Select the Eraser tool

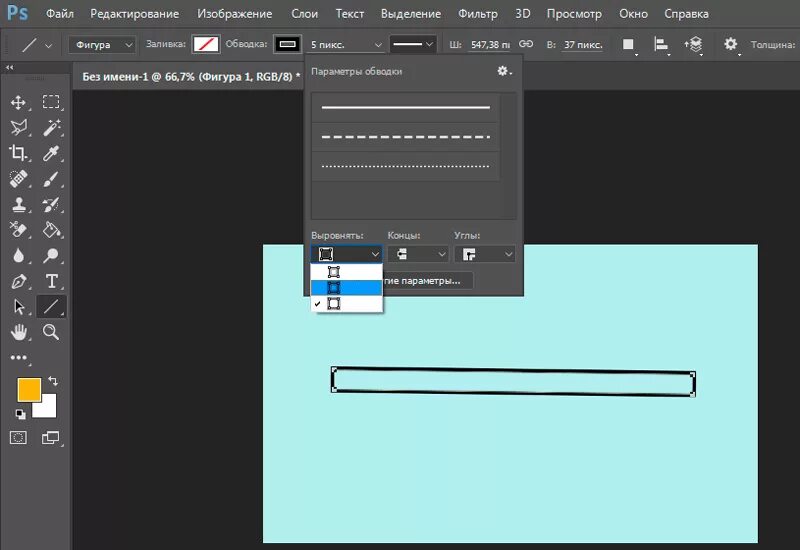[x=18, y=230]
